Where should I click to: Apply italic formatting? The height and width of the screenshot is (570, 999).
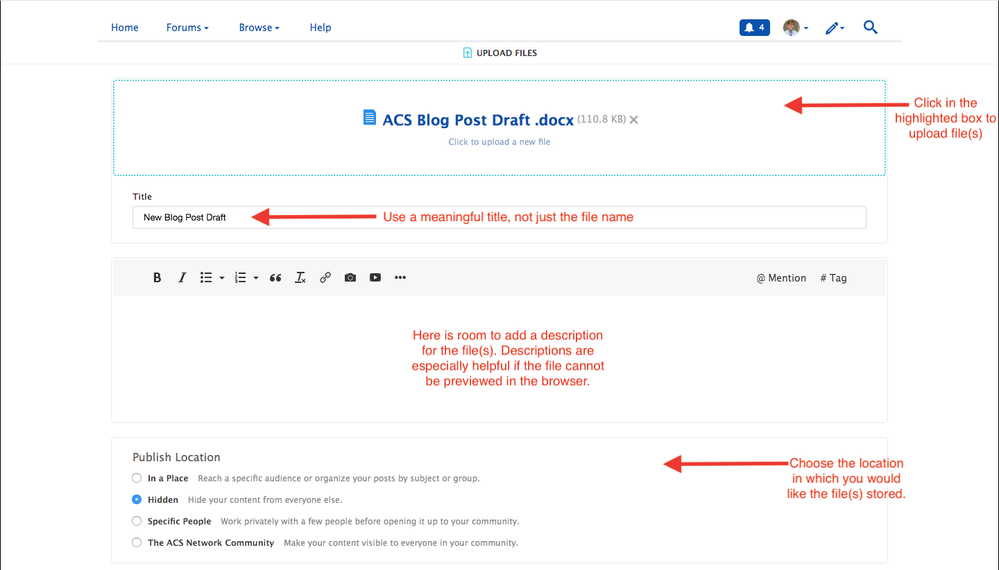pos(182,278)
